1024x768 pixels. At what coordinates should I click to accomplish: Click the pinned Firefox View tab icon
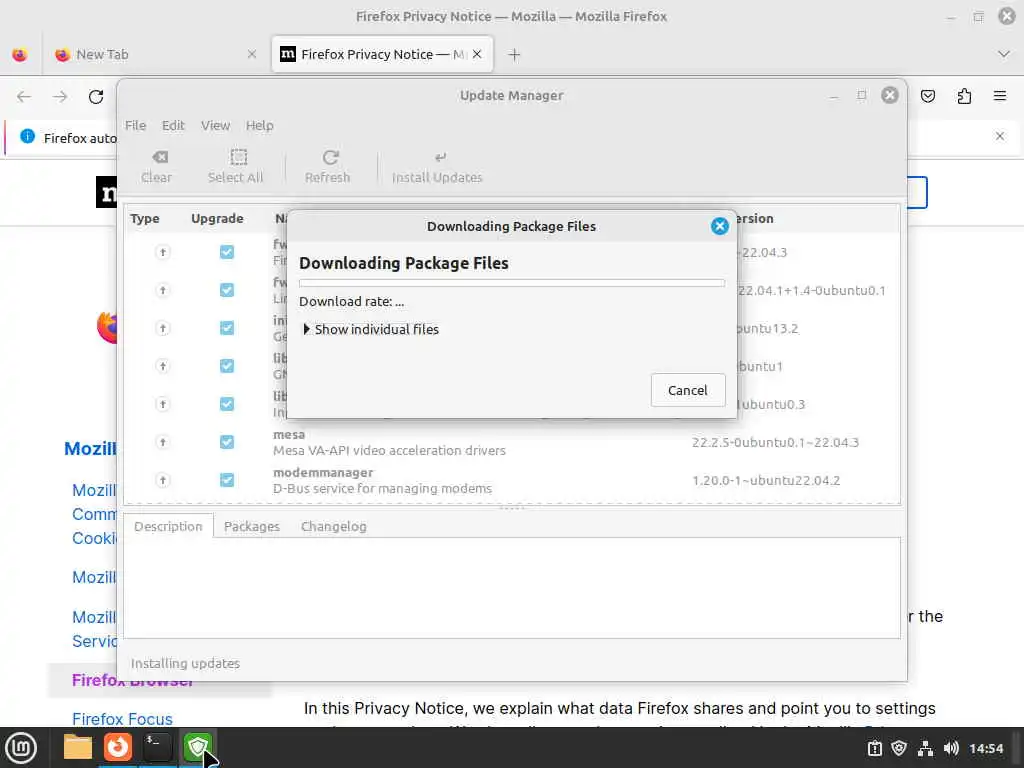tap(20, 55)
